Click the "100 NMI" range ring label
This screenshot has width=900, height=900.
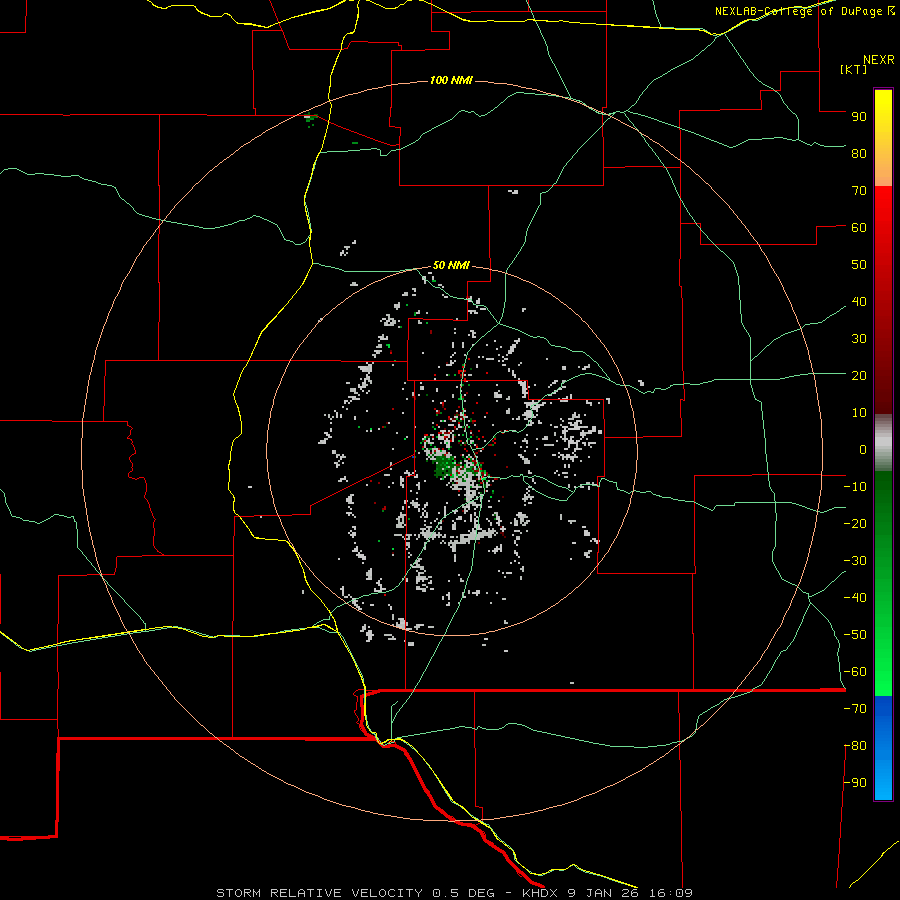tap(451, 80)
